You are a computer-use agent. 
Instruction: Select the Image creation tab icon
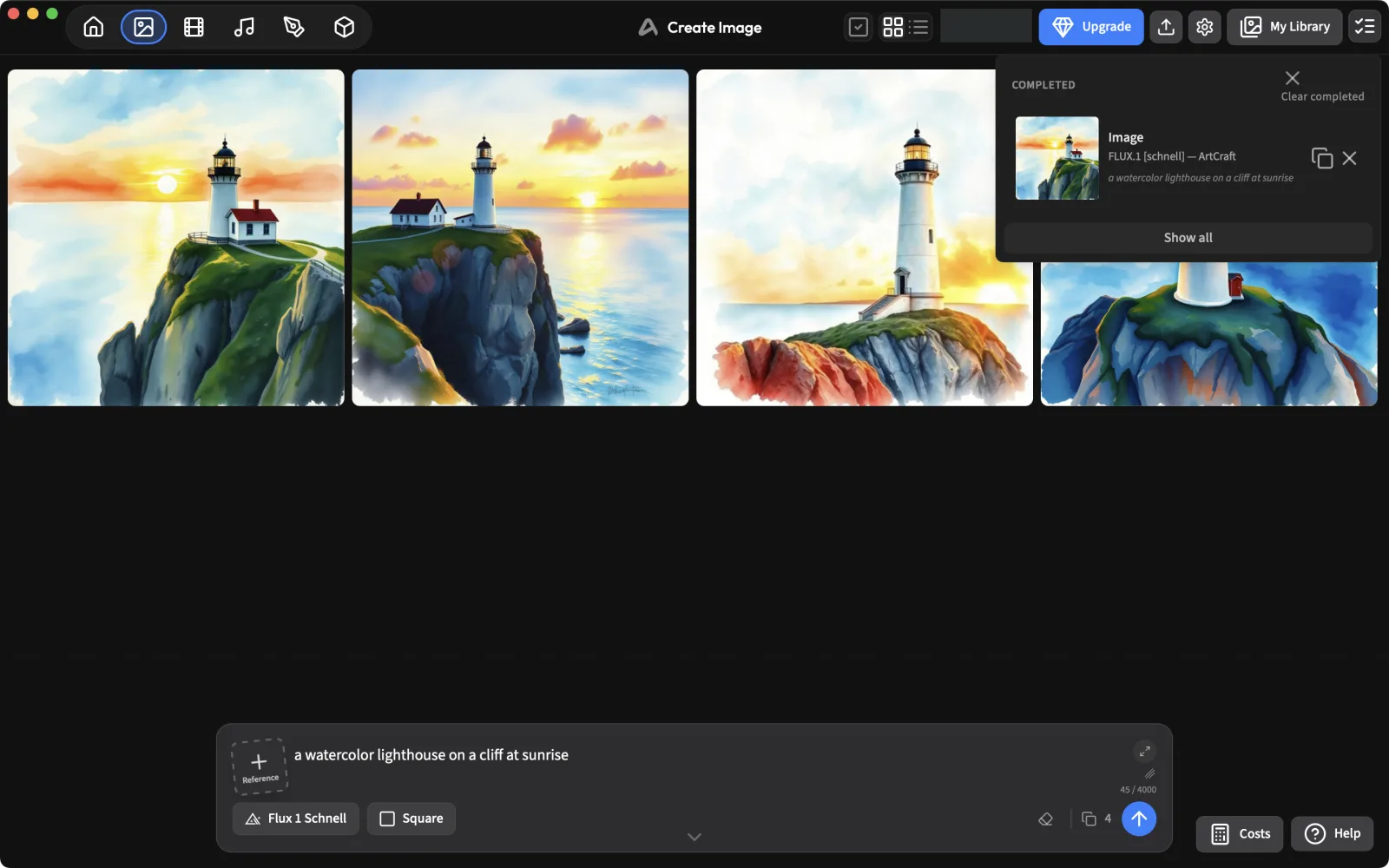pyautogui.click(x=143, y=27)
